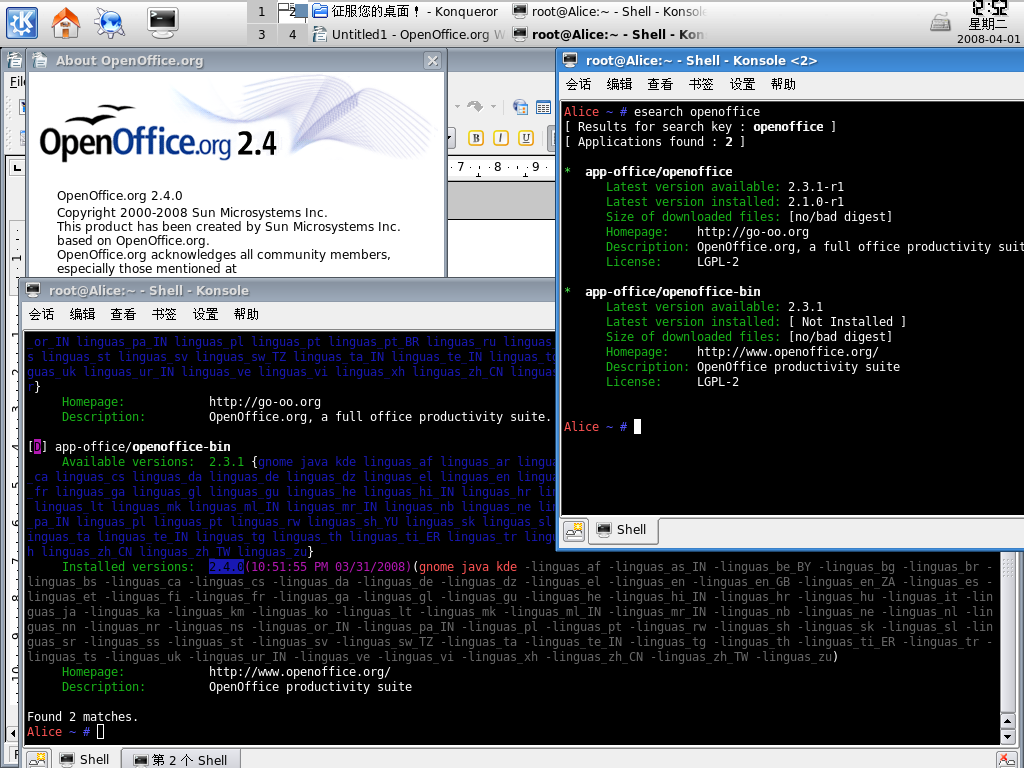This screenshot has width=1024, height=768.
Task: Select the 第 2 个 Shell tab
Action: pyautogui.click(x=181, y=760)
